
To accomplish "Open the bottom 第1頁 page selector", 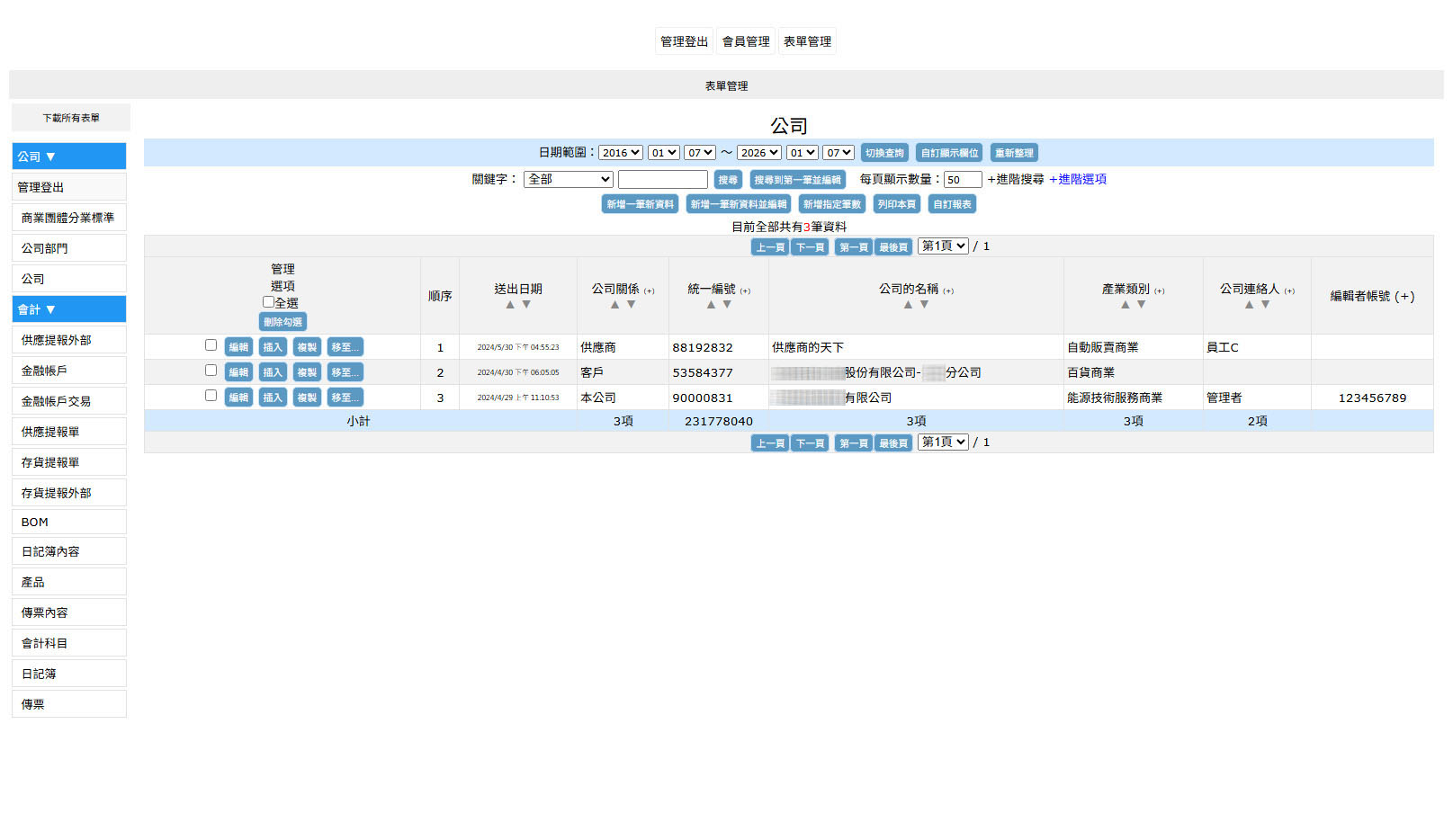I will click(x=943, y=442).
